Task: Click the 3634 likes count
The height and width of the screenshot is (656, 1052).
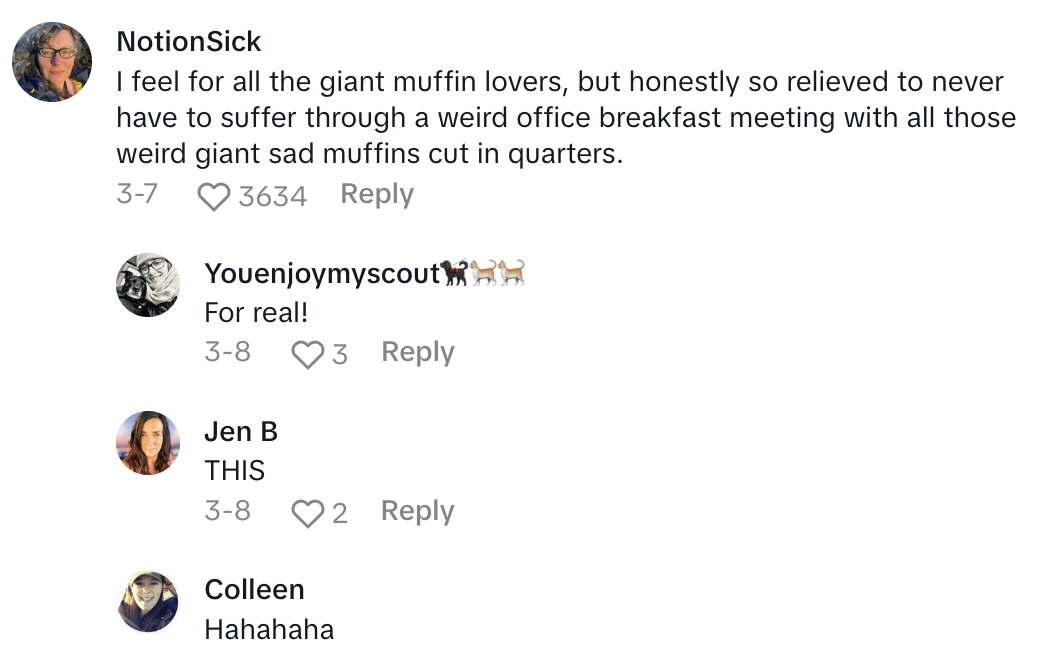Action: point(272,196)
